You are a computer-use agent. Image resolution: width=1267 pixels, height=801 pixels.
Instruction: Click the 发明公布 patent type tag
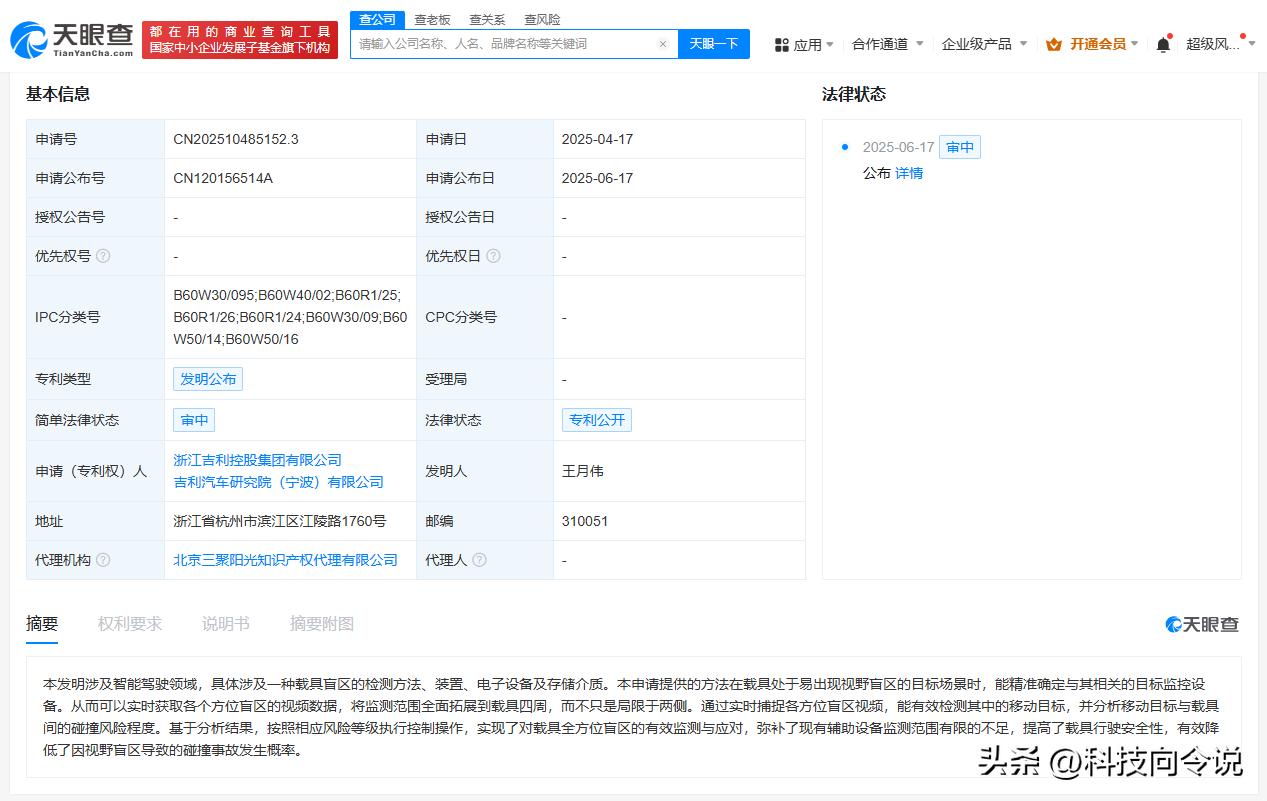208,379
